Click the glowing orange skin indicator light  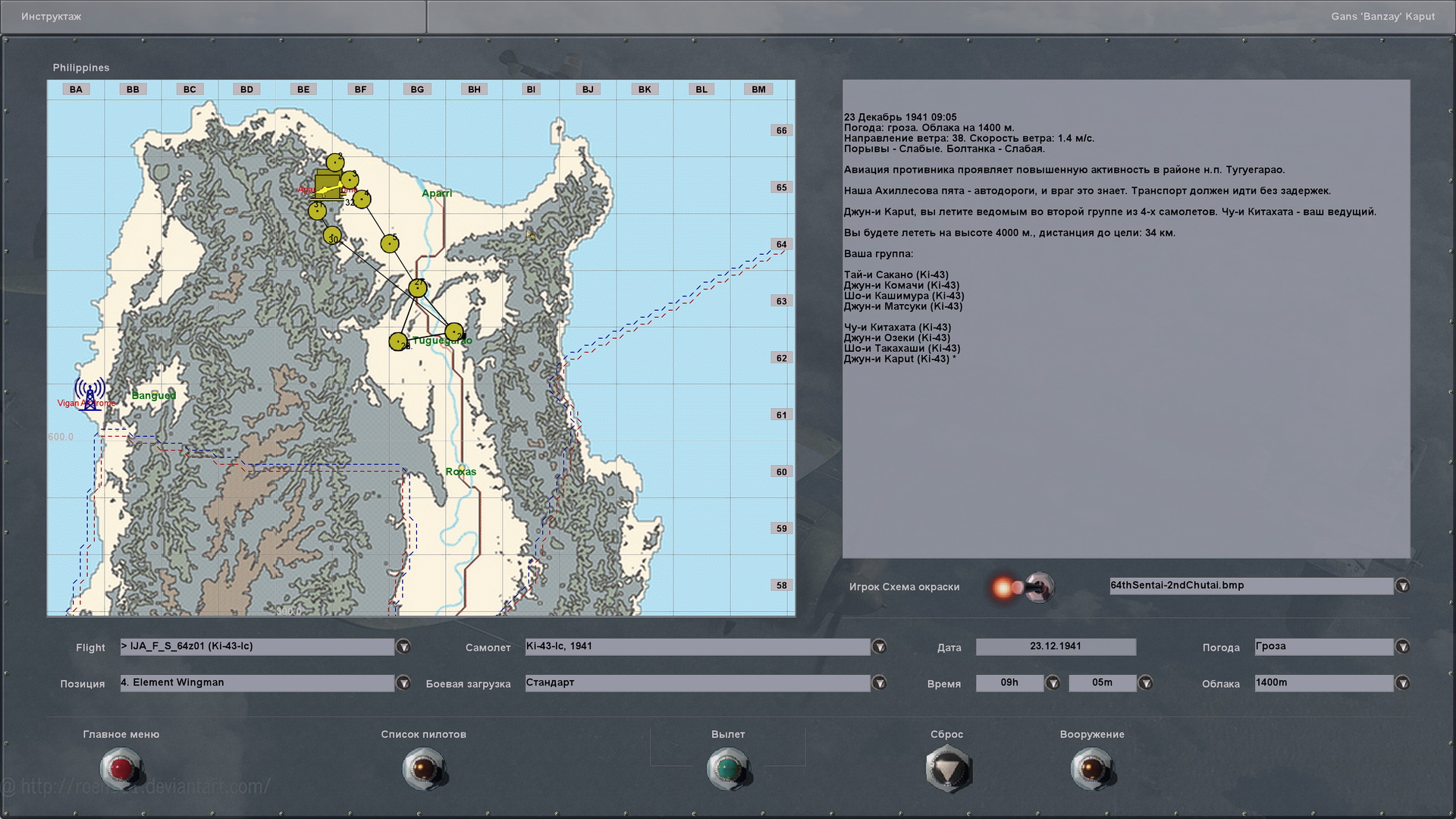tap(1003, 588)
